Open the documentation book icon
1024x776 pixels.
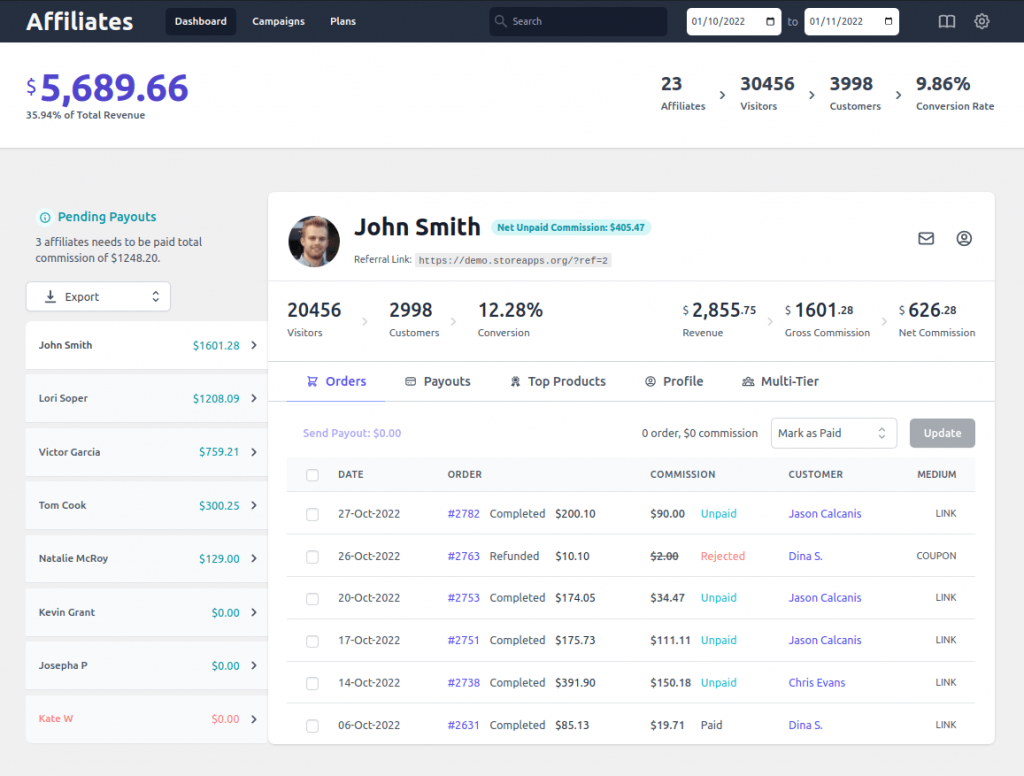click(x=946, y=20)
